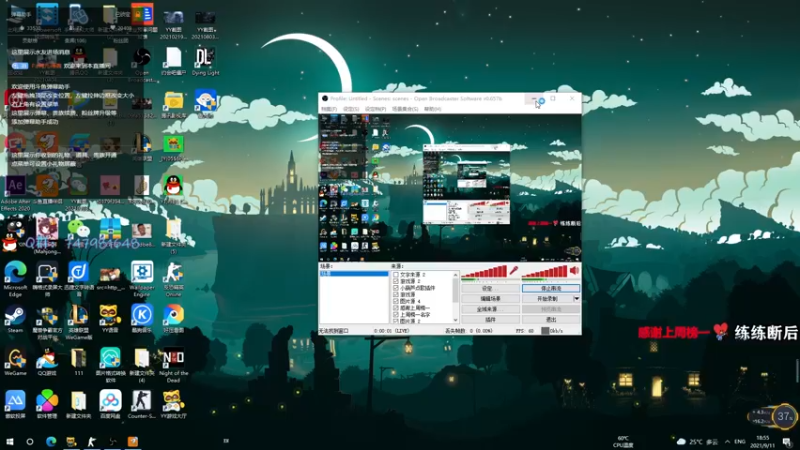Select the highlighted scene in 场景 list
Screen dimensions: 800x450
click(354, 273)
